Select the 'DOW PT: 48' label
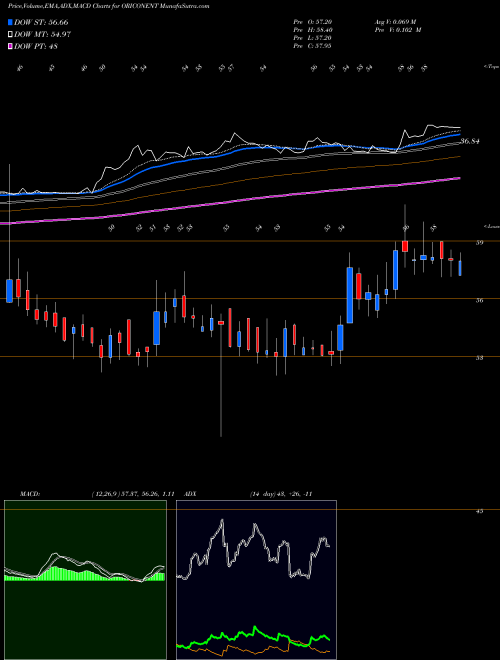This screenshot has width=500, height=660. (x=36, y=46)
